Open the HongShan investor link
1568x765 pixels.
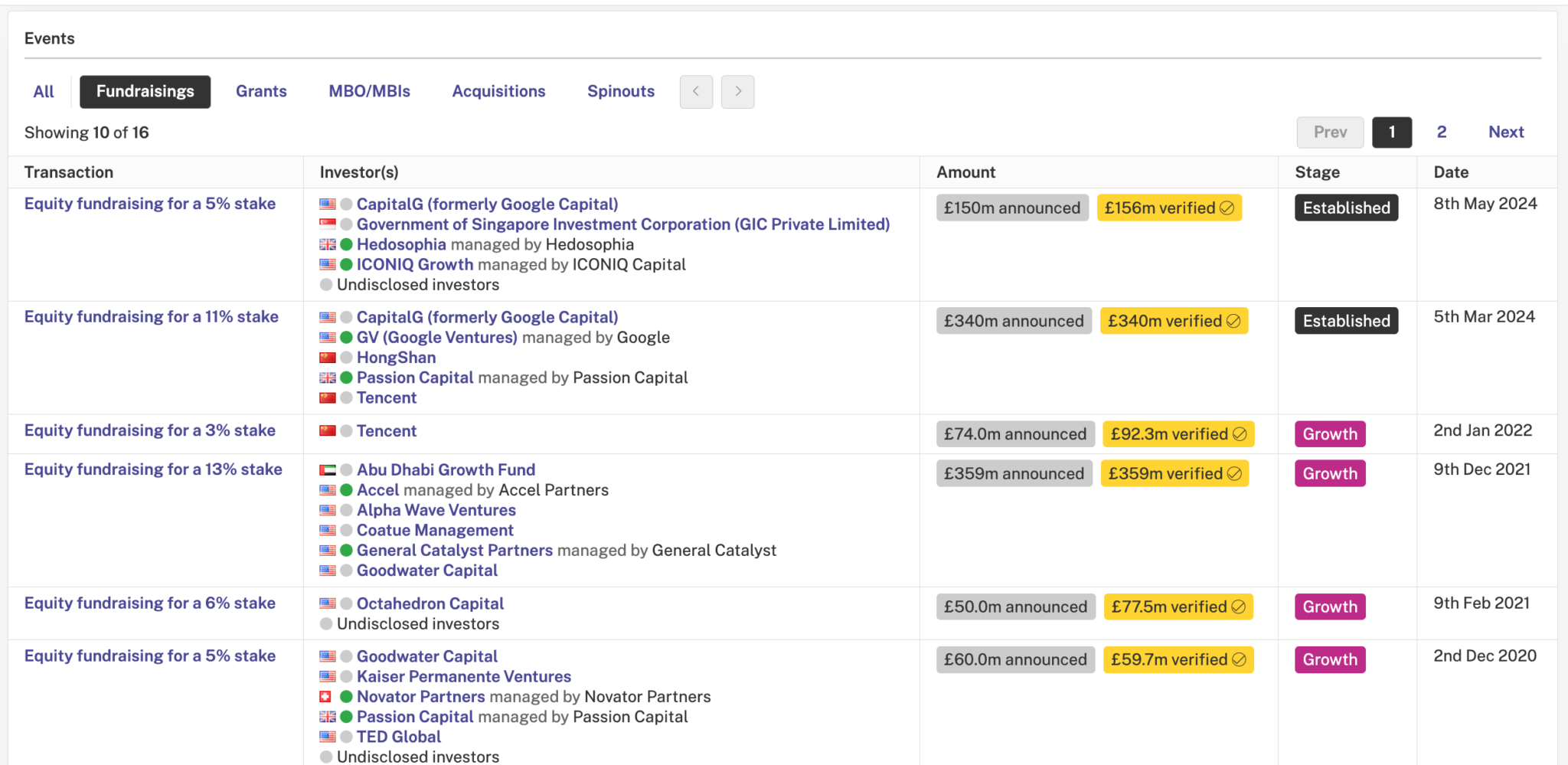pyautogui.click(x=396, y=358)
